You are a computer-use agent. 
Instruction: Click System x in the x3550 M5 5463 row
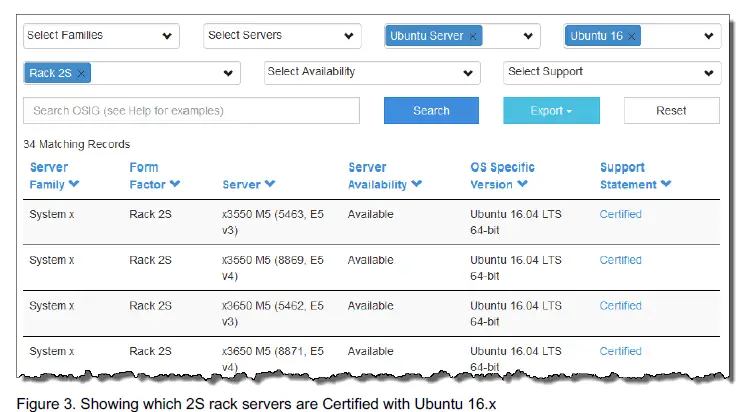pos(52,215)
